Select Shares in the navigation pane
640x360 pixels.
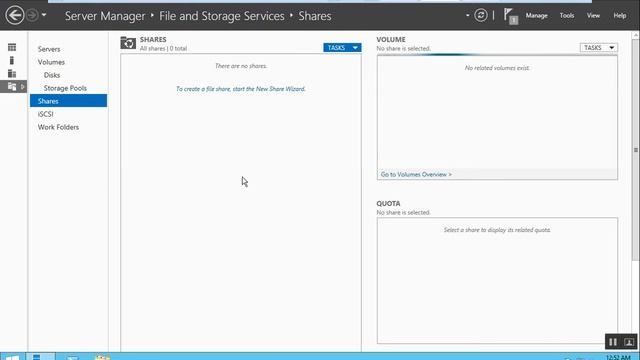click(68, 101)
